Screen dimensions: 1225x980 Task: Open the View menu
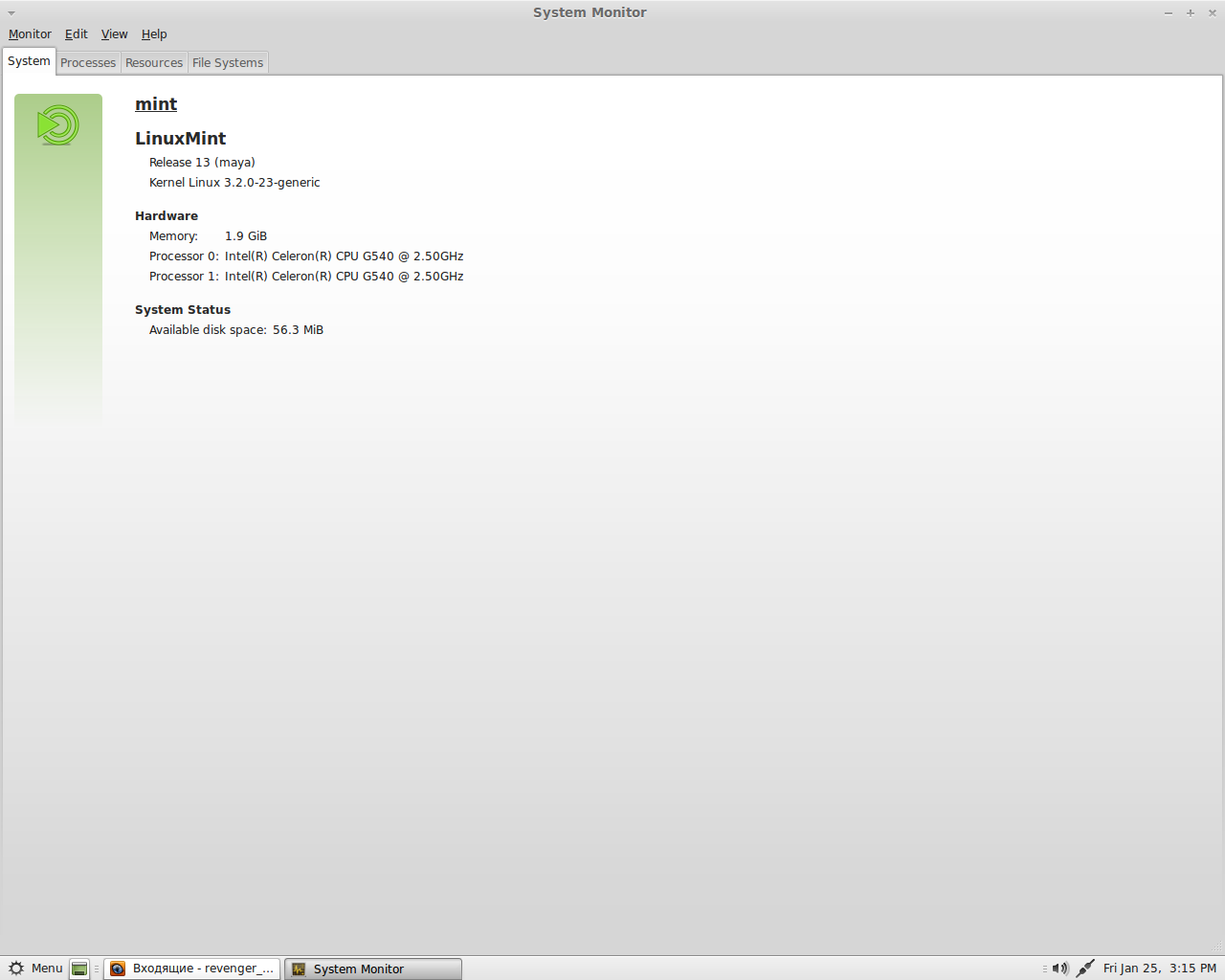tap(115, 34)
